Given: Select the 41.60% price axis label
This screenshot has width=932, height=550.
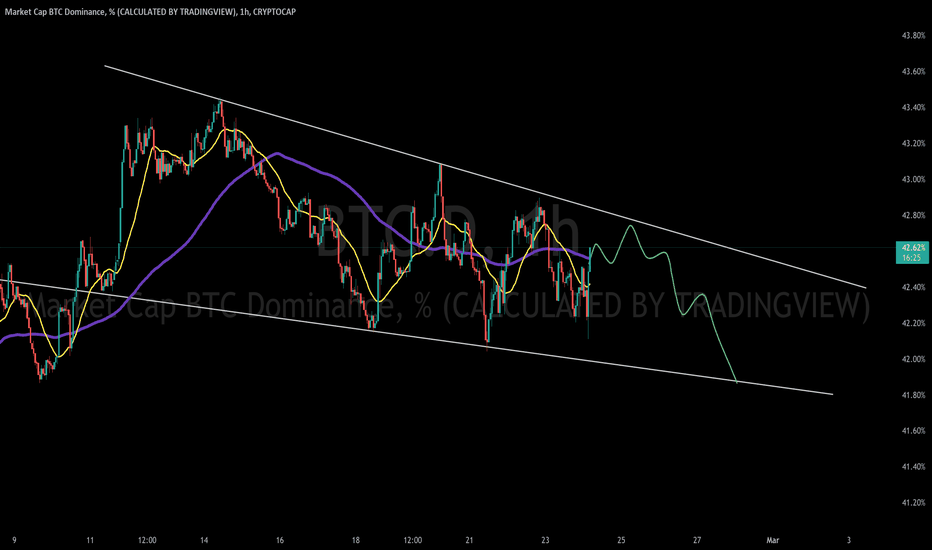Looking at the screenshot, I should pyautogui.click(x=914, y=430).
